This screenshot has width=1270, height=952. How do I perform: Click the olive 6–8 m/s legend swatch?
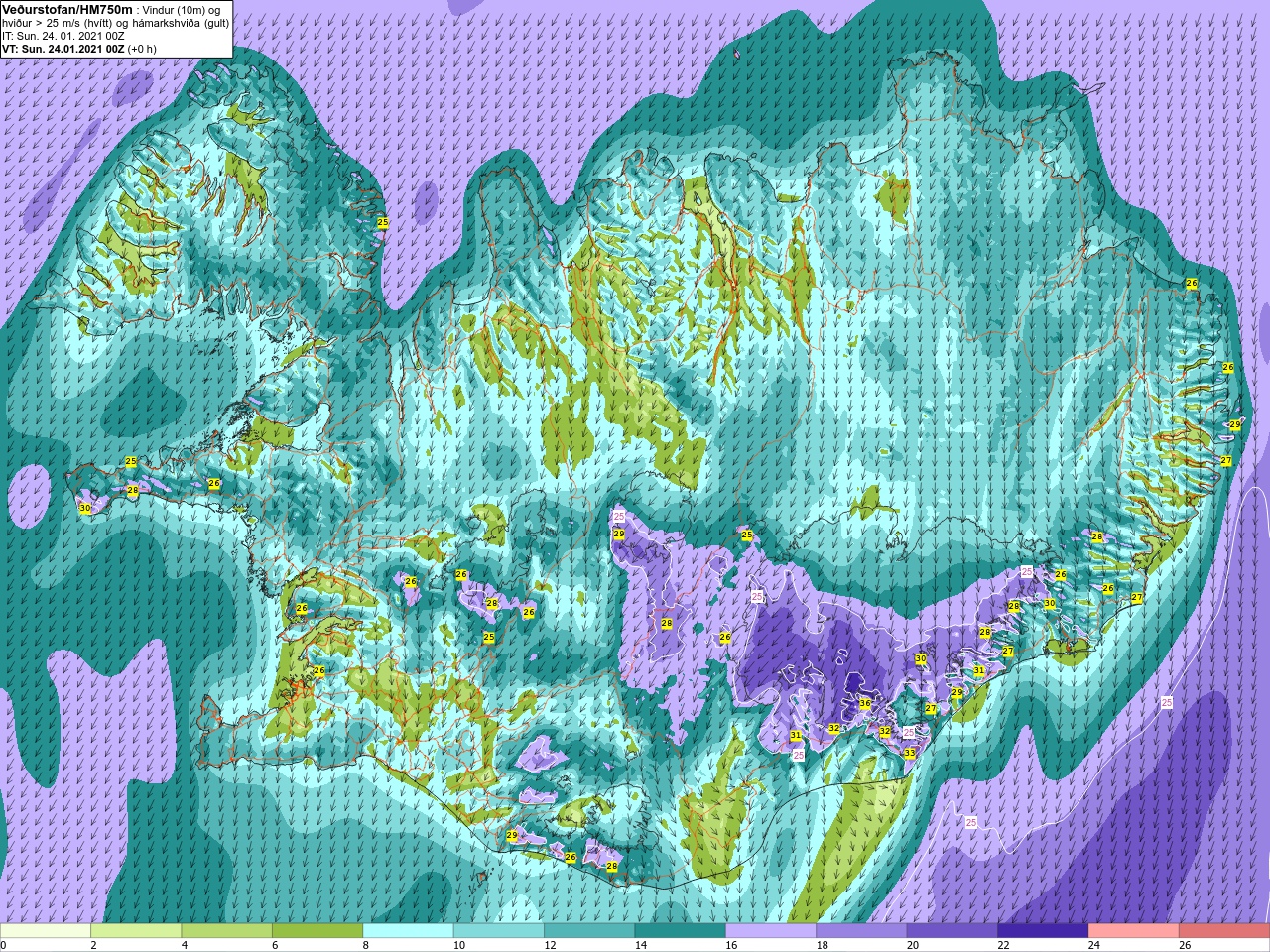pos(317,931)
